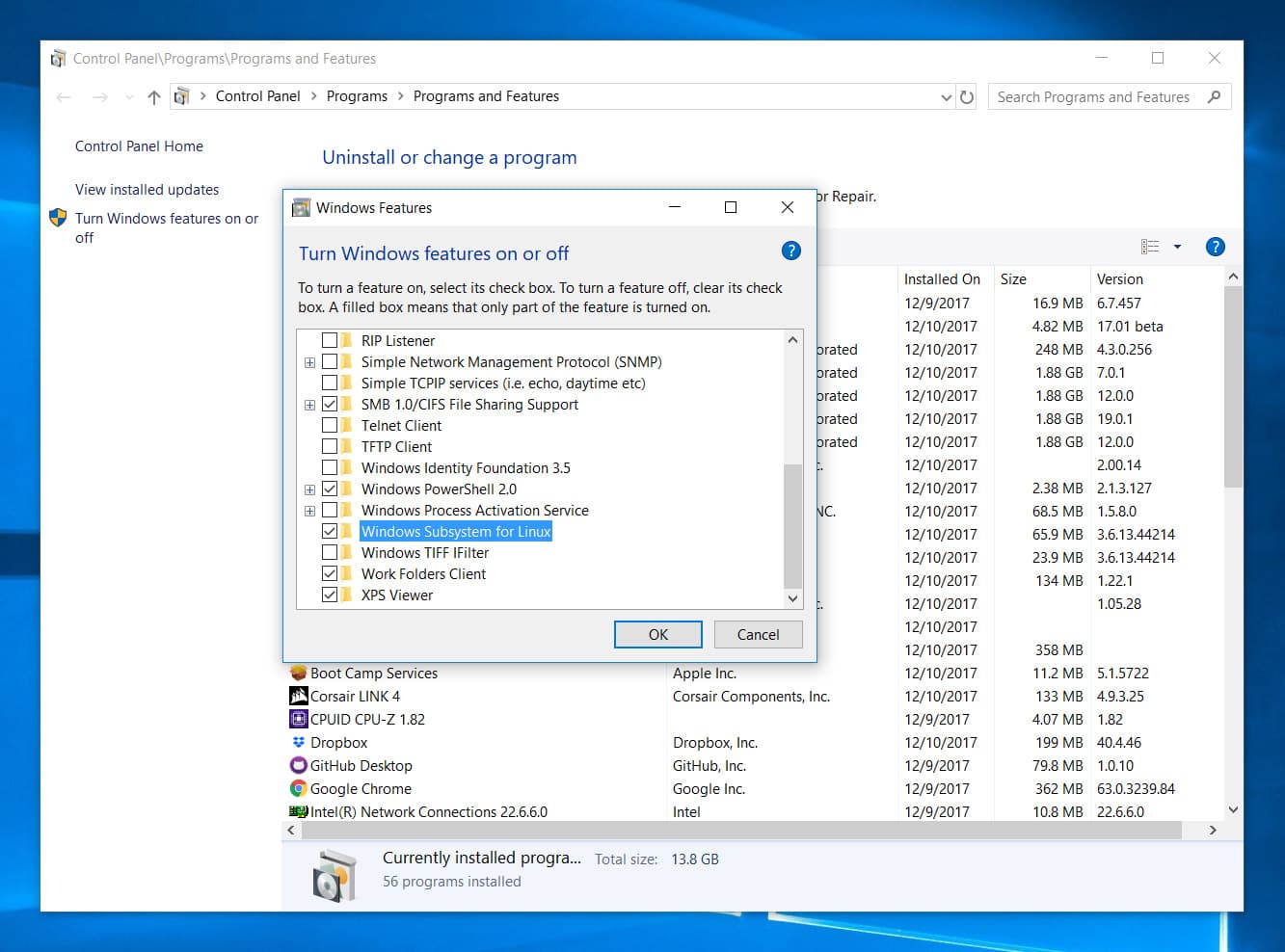Go to Programs breadcrumb
1285x952 pixels.
click(x=357, y=96)
